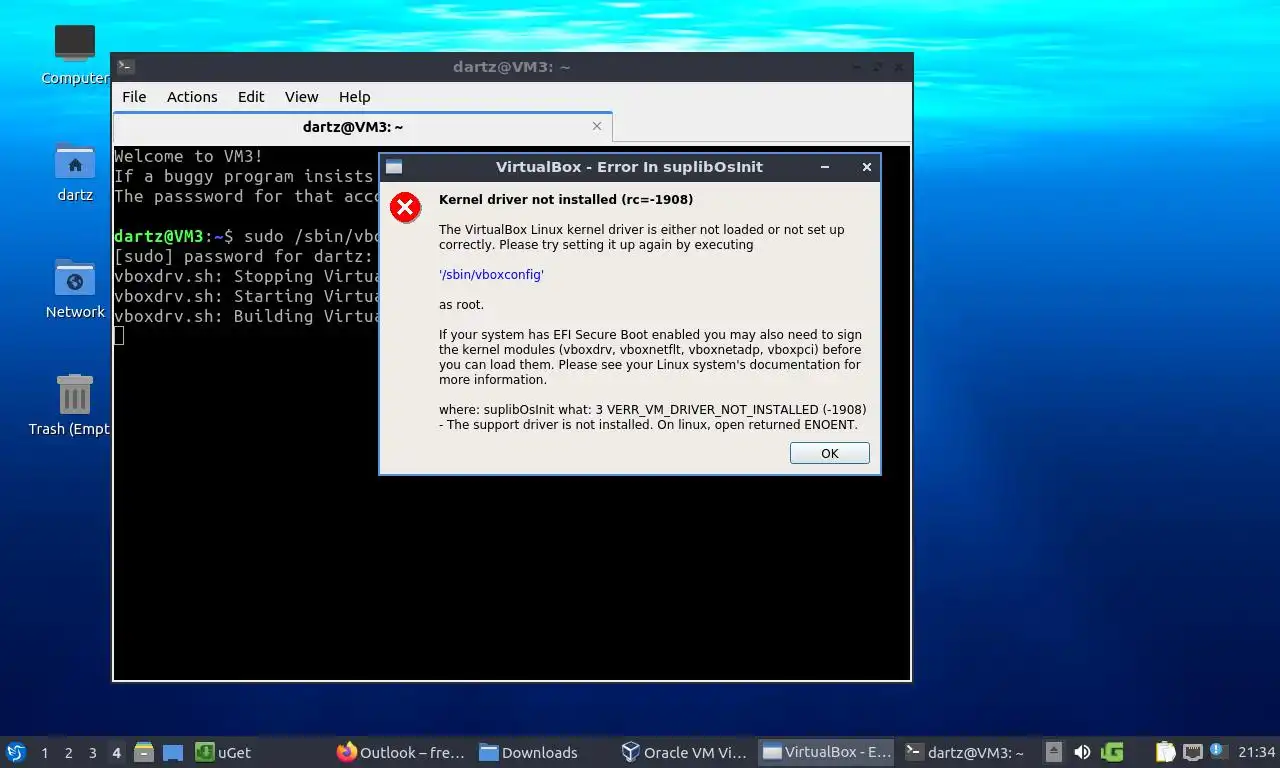The width and height of the screenshot is (1280, 768).
Task: Open the Network desktop icon
Action: pyautogui.click(x=75, y=288)
